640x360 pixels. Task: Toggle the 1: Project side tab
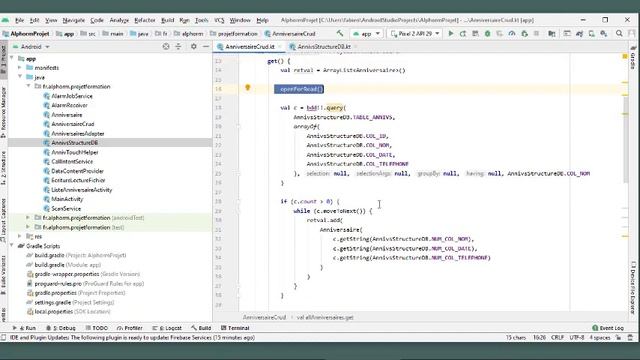pyautogui.click(x=4, y=59)
